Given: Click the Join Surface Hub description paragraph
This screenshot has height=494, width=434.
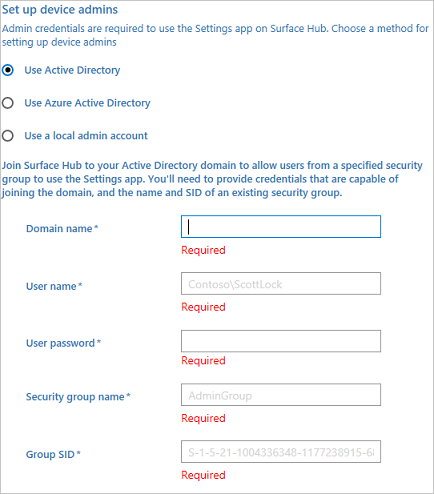Looking at the screenshot, I should pyautogui.click(x=212, y=179).
